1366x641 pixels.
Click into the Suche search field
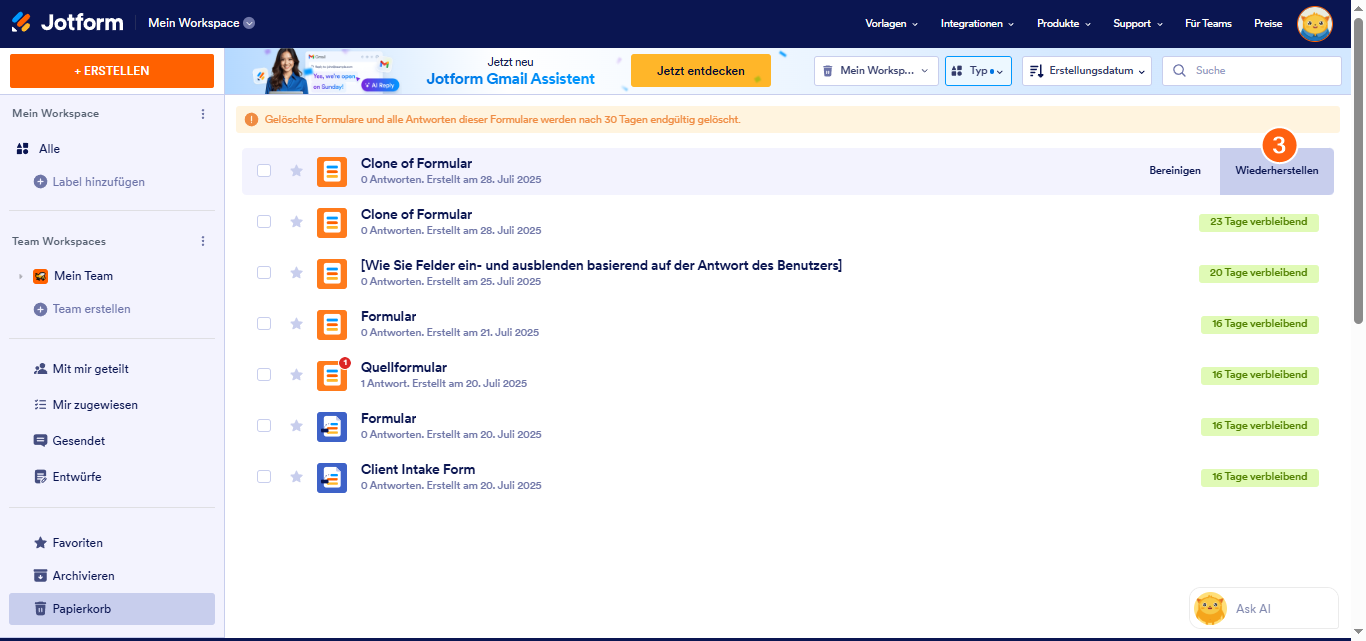(1252, 71)
